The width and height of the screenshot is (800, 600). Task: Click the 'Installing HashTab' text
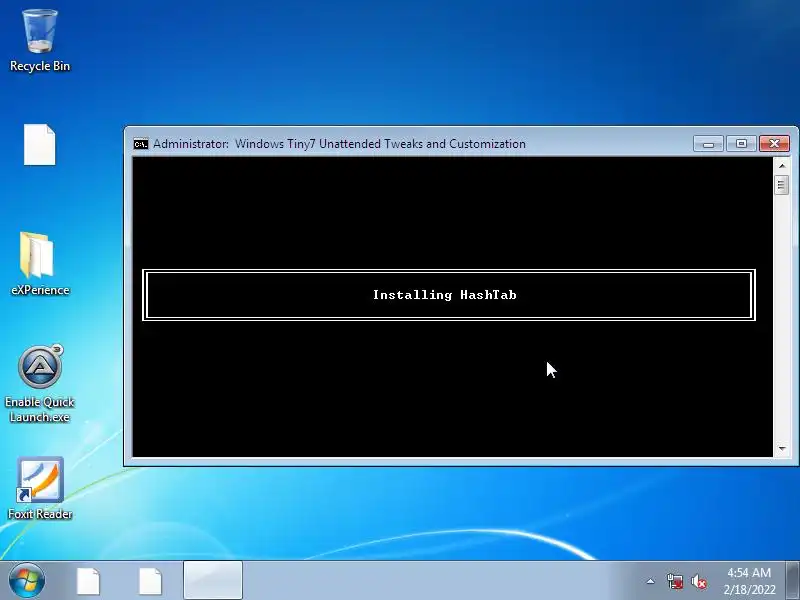click(444, 295)
